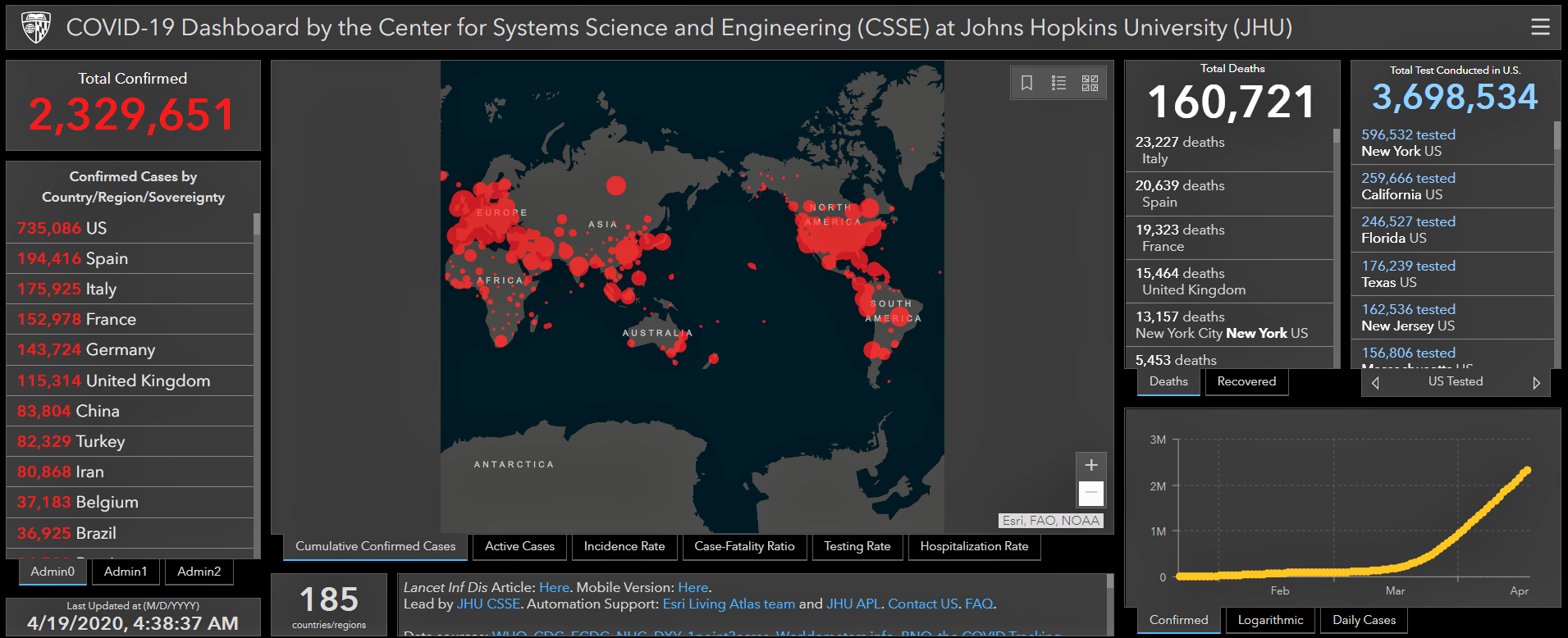Open the Contact US link

click(923, 604)
